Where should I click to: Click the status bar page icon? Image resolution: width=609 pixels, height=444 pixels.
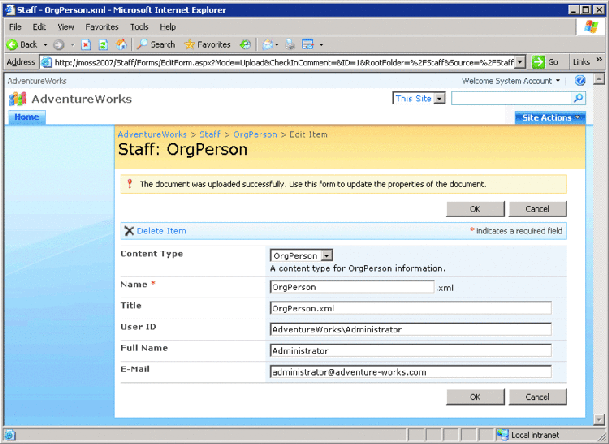(9, 435)
